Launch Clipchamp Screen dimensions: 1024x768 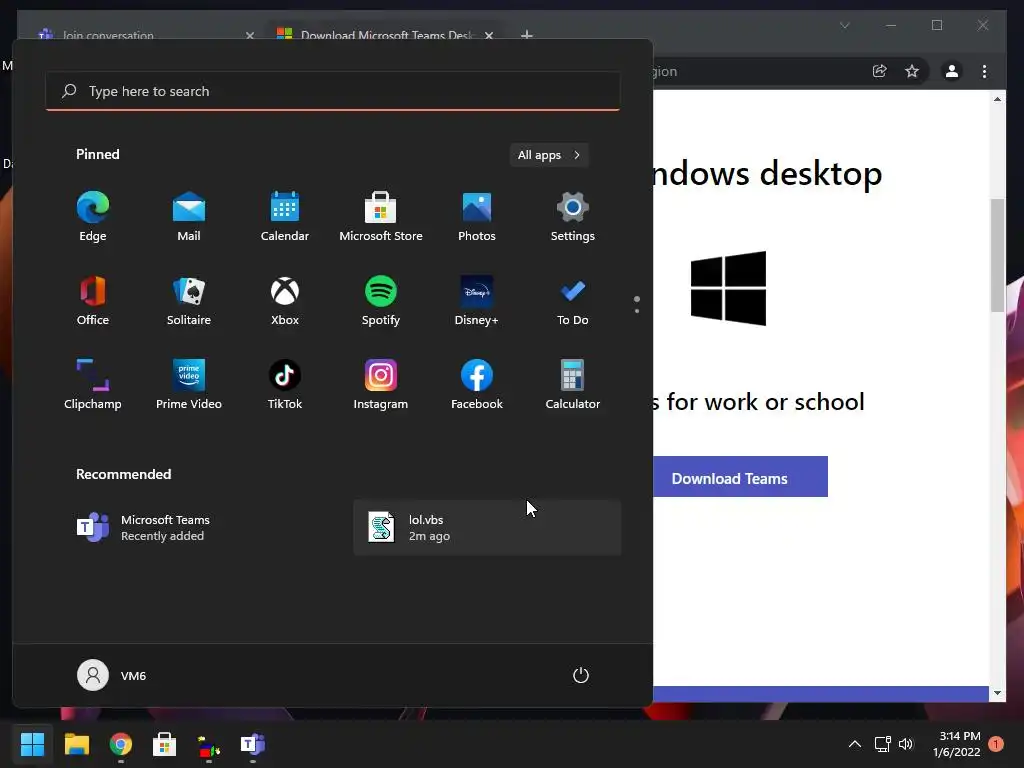coord(93,385)
